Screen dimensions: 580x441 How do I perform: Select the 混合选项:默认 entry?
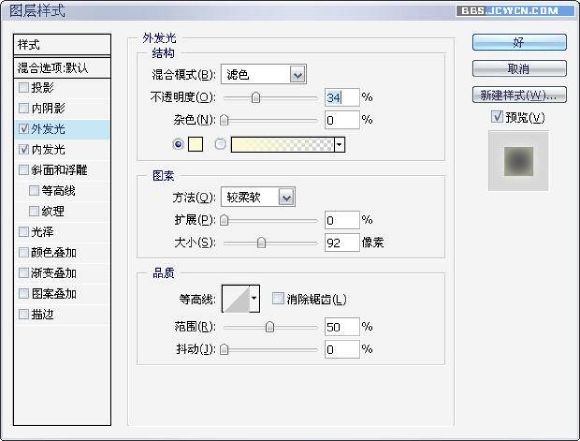(62, 68)
